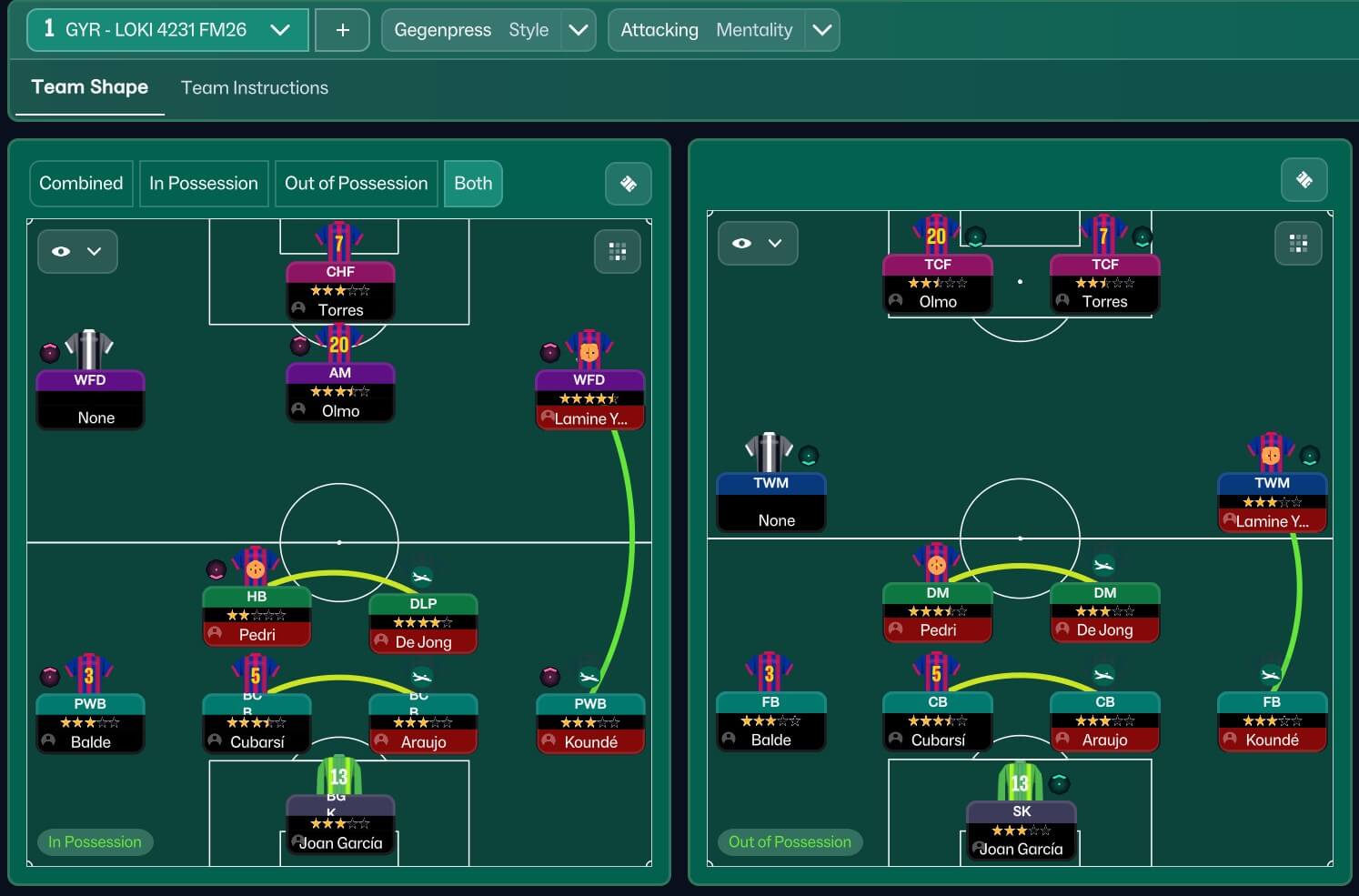The image size is (1359, 896).
Task: Toggle the Both view option
Action: pyautogui.click(x=473, y=184)
